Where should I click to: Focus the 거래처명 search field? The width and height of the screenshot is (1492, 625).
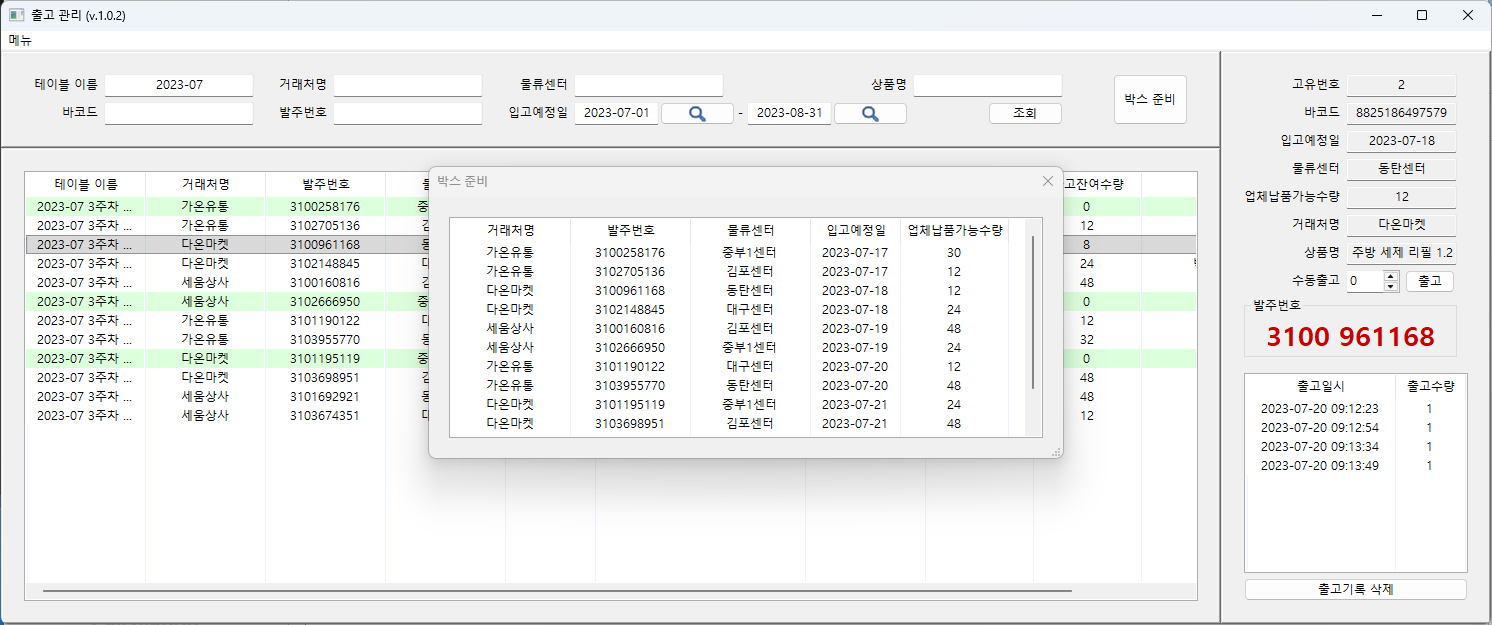(x=408, y=85)
